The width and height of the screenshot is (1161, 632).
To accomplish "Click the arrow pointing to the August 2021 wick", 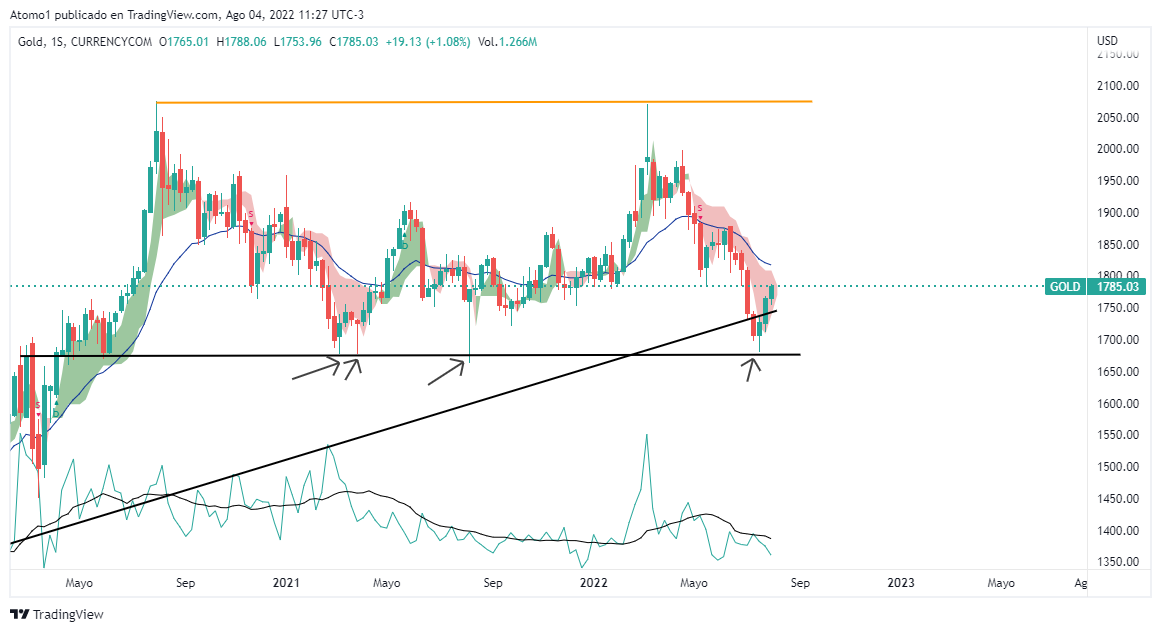I will tap(447, 370).
